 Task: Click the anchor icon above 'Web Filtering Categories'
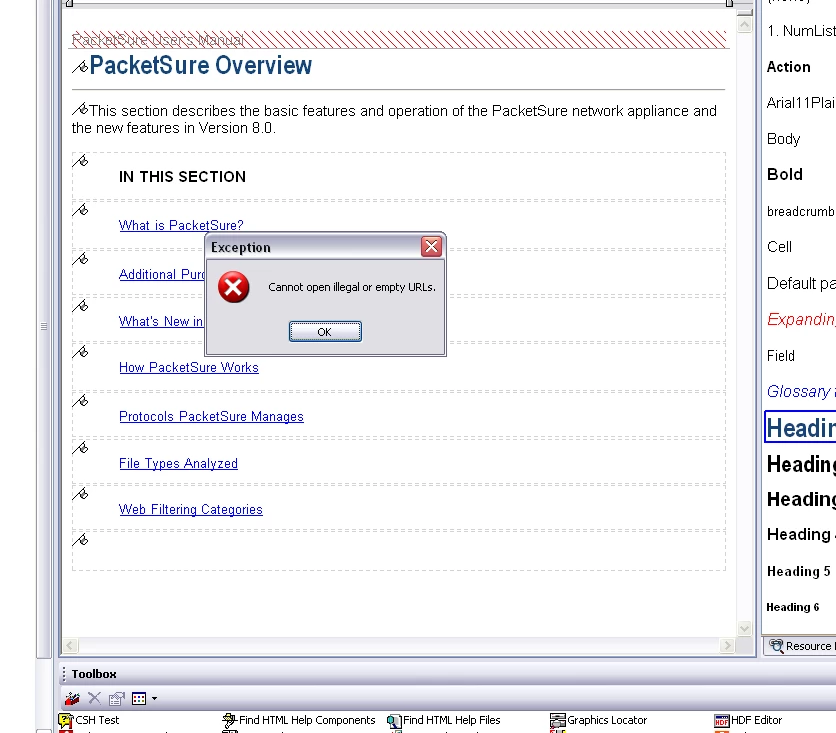[80, 494]
